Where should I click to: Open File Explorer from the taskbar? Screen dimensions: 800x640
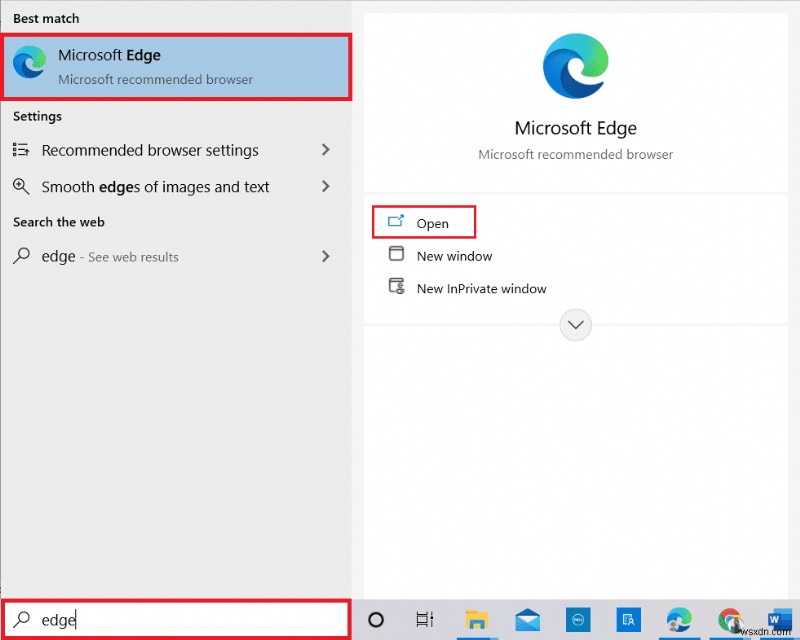point(477,620)
